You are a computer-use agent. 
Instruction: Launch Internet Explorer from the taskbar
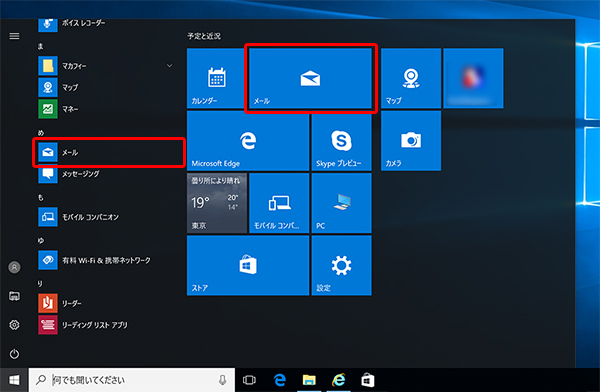coord(339,380)
